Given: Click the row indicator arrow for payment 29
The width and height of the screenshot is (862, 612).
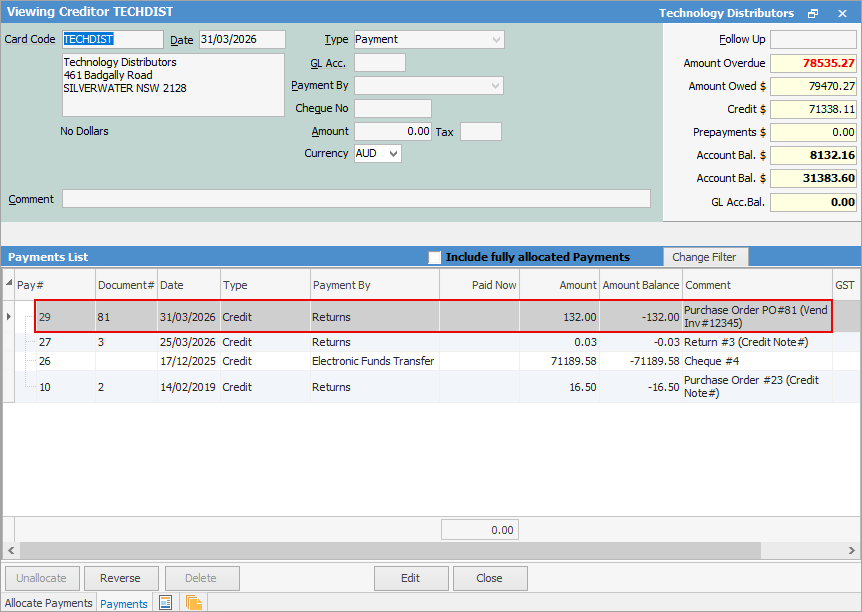Looking at the screenshot, I should pyautogui.click(x=10, y=317).
